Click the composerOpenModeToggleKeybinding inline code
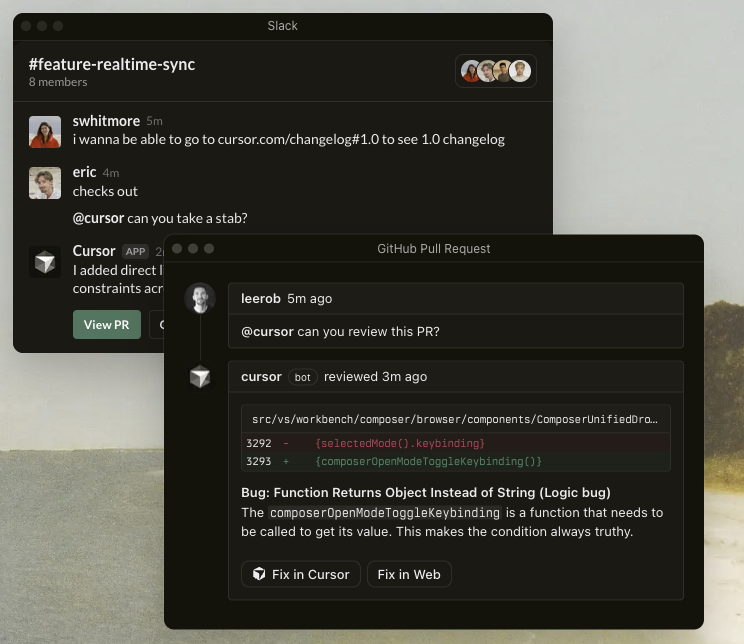Viewport: 744px width, 644px height. click(x=385, y=513)
